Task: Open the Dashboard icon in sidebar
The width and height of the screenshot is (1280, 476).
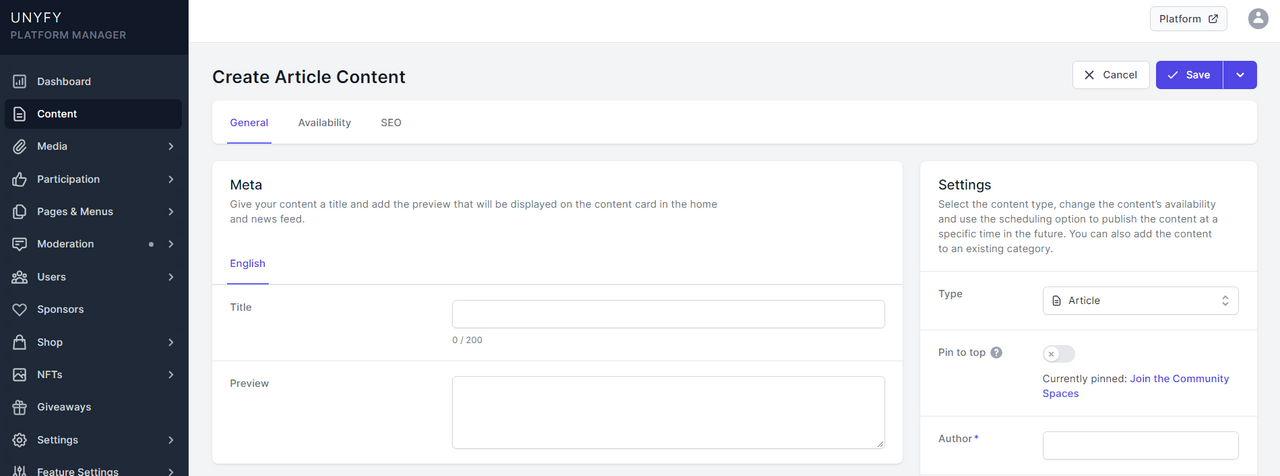Action: point(19,81)
